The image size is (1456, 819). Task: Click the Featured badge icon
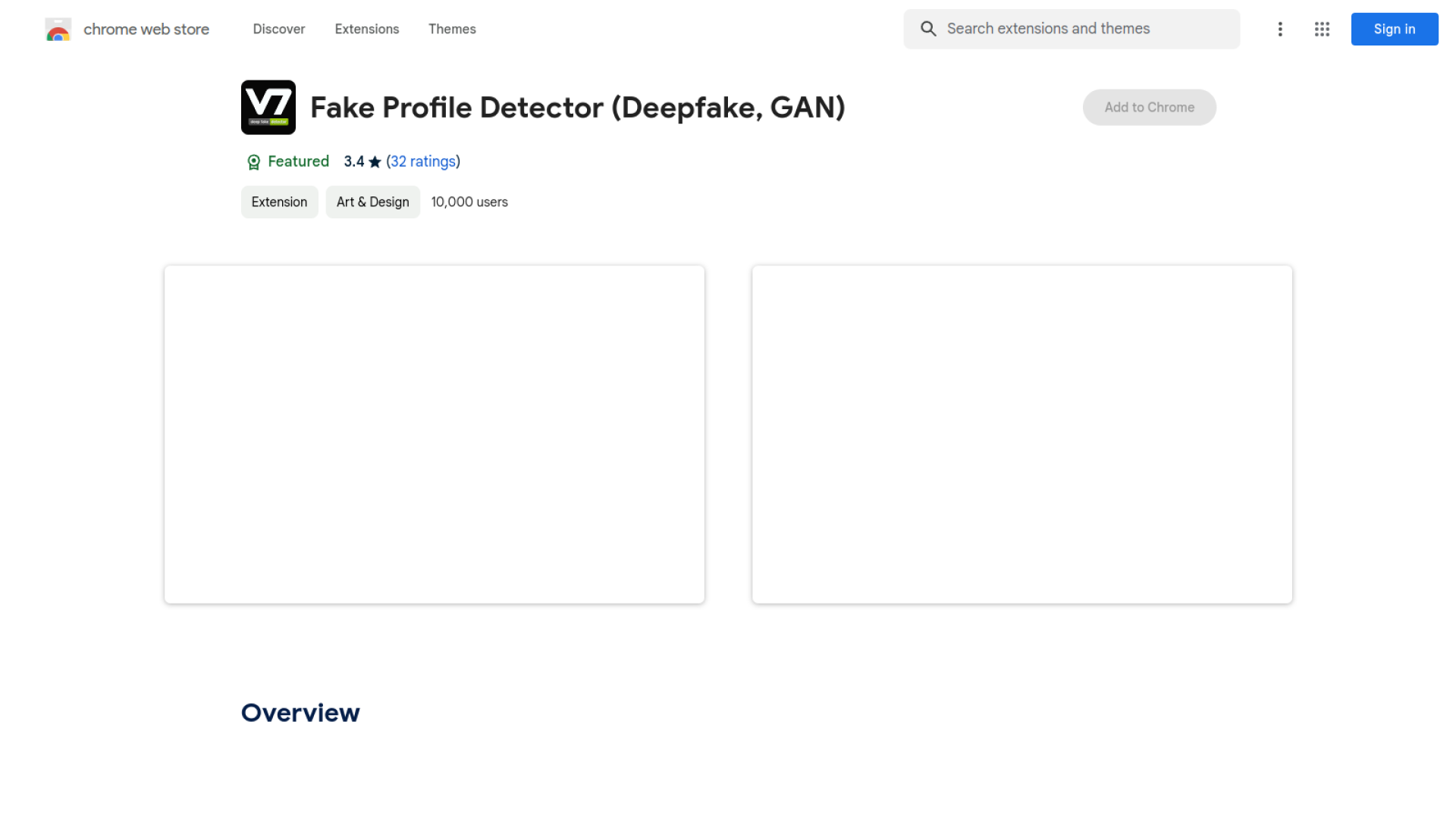pyautogui.click(x=252, y=162)
